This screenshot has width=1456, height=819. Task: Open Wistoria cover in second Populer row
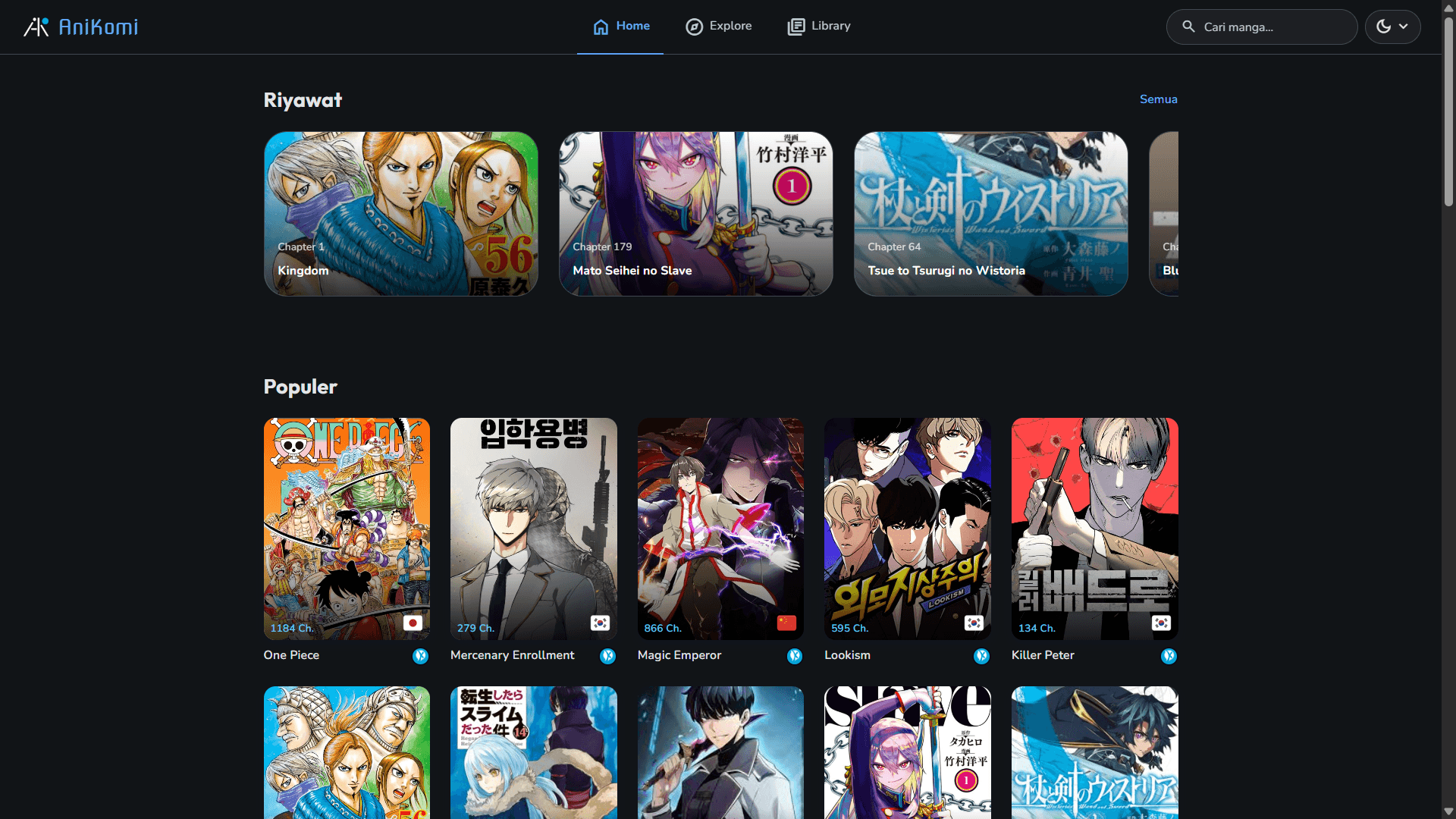(x=1094, y=752)
